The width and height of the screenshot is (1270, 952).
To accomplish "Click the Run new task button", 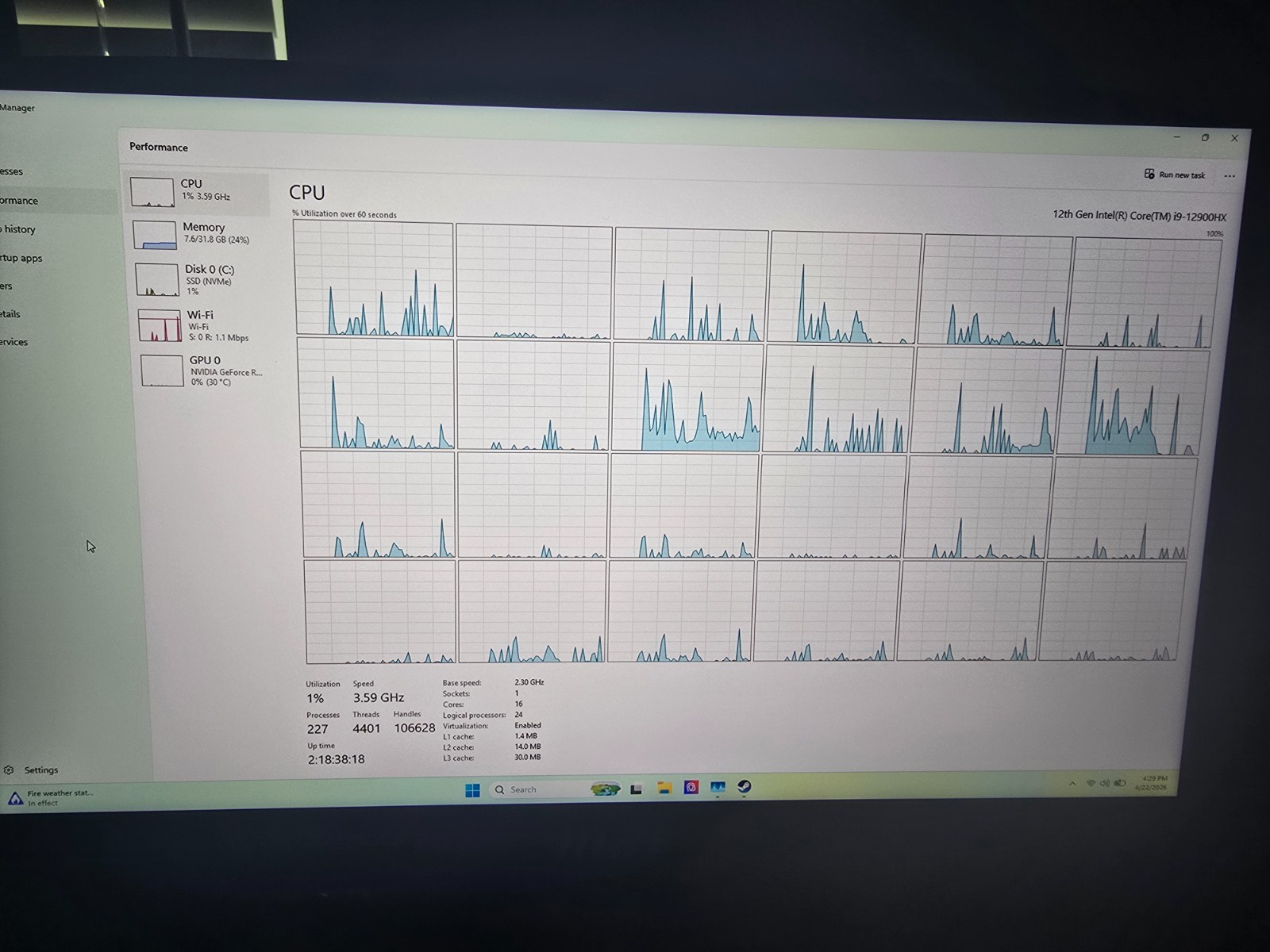I will tap(1175, 175).
